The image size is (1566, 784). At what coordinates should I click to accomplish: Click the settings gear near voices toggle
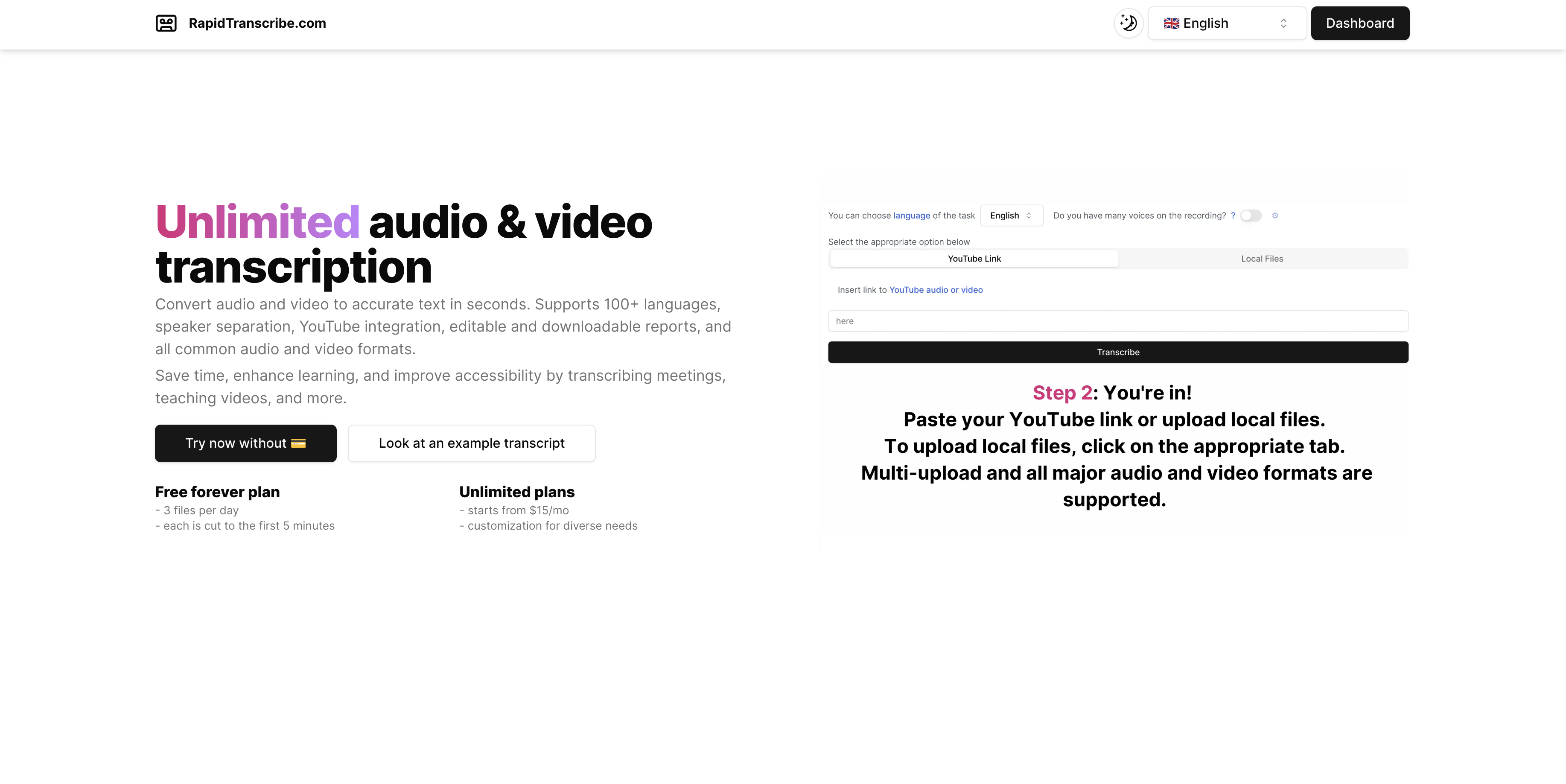[x=1275, y=215]
